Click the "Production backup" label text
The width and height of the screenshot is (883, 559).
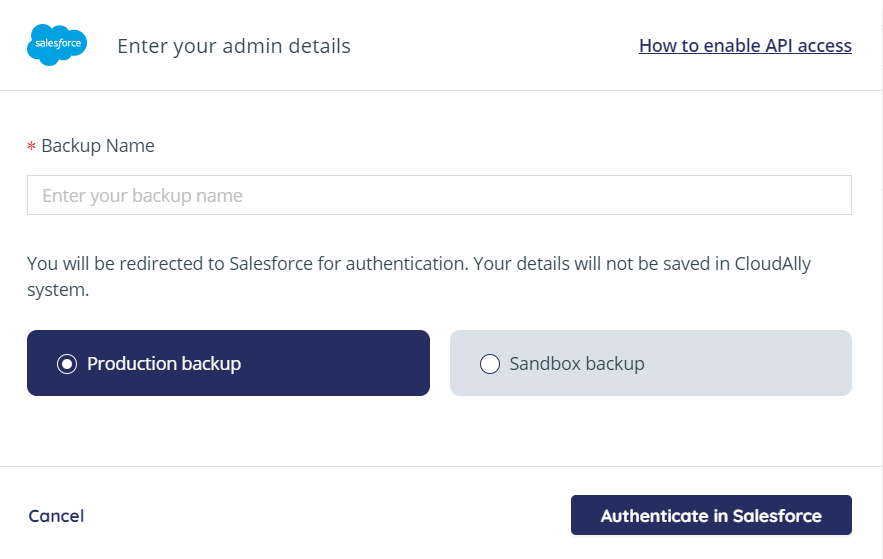point(164,364)
